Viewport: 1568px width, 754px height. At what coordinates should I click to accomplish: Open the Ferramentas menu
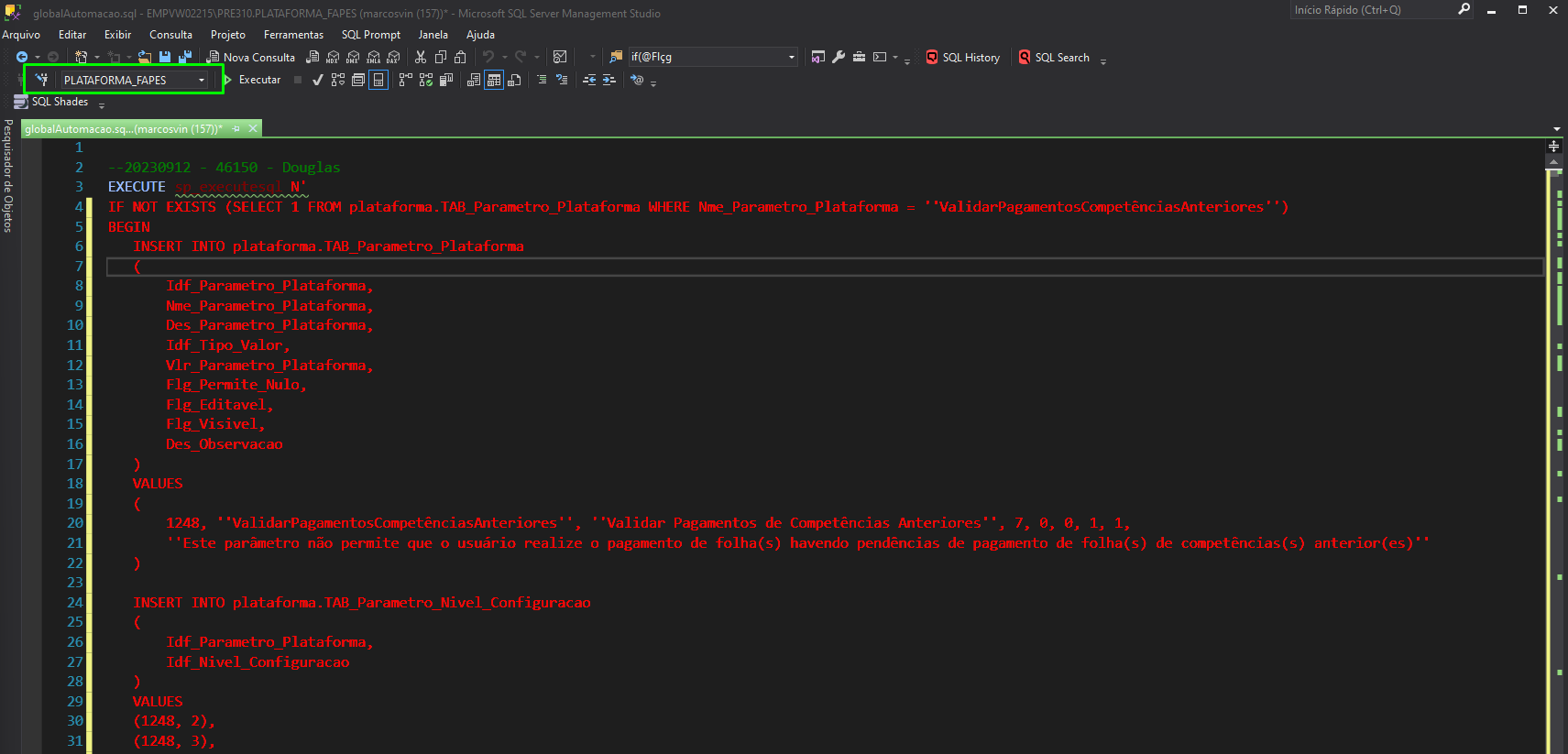click(293, 35)
